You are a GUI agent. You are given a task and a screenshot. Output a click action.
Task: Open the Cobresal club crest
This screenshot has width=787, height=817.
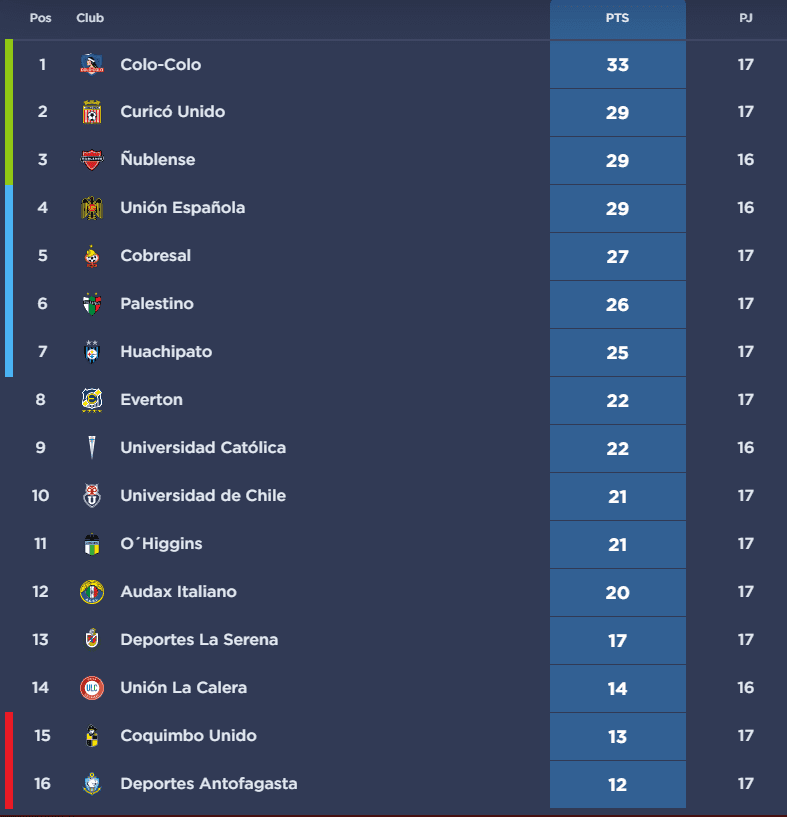[x=92, y=256]
